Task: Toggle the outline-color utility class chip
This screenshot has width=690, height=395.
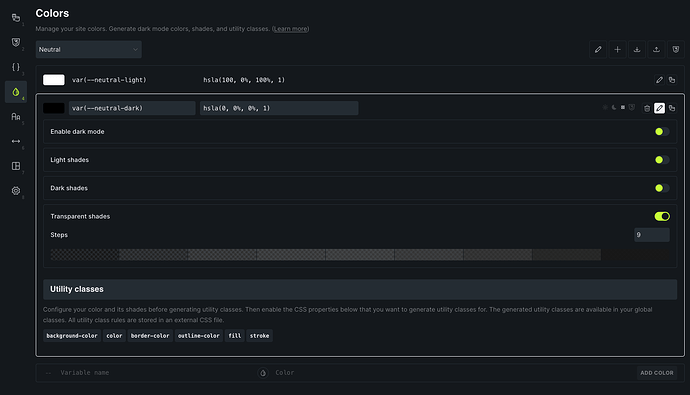Action: coord(198,336)
